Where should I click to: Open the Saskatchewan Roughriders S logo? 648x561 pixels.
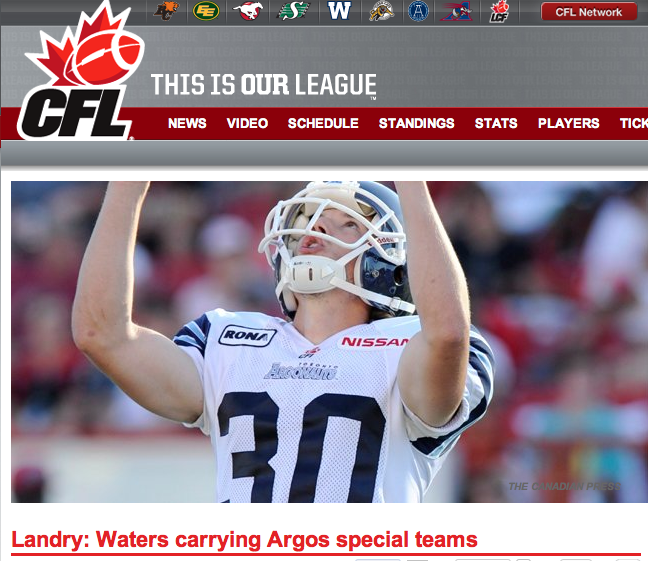[294, 11]
